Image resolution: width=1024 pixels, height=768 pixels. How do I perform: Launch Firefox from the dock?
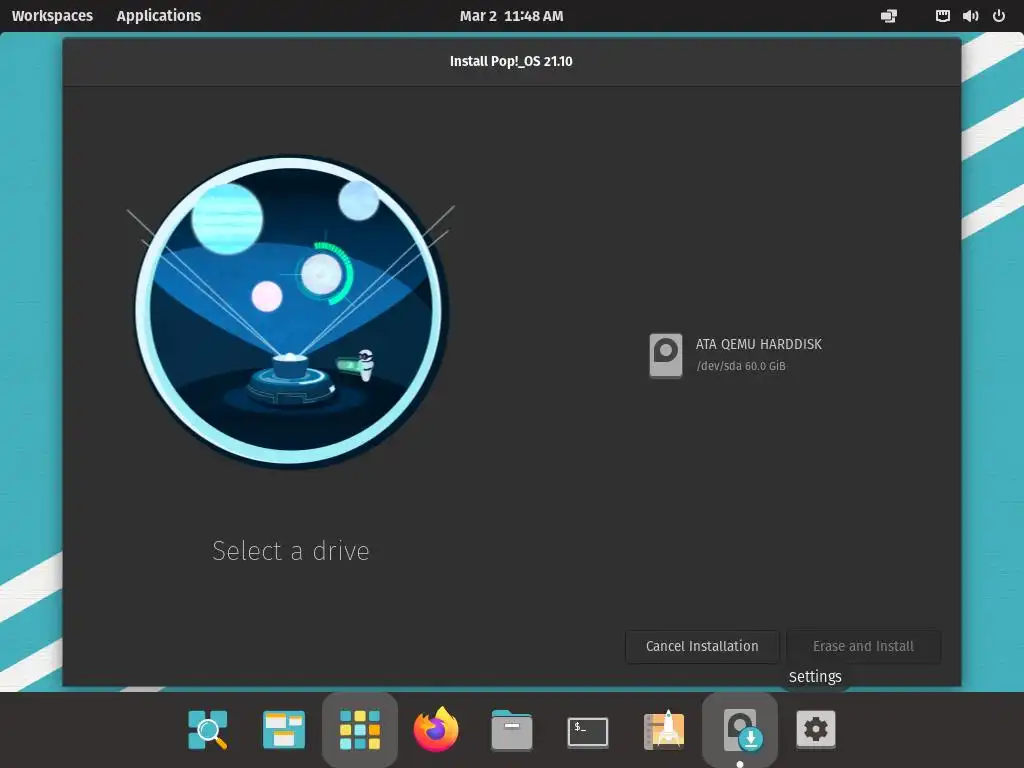pos(436,729)
